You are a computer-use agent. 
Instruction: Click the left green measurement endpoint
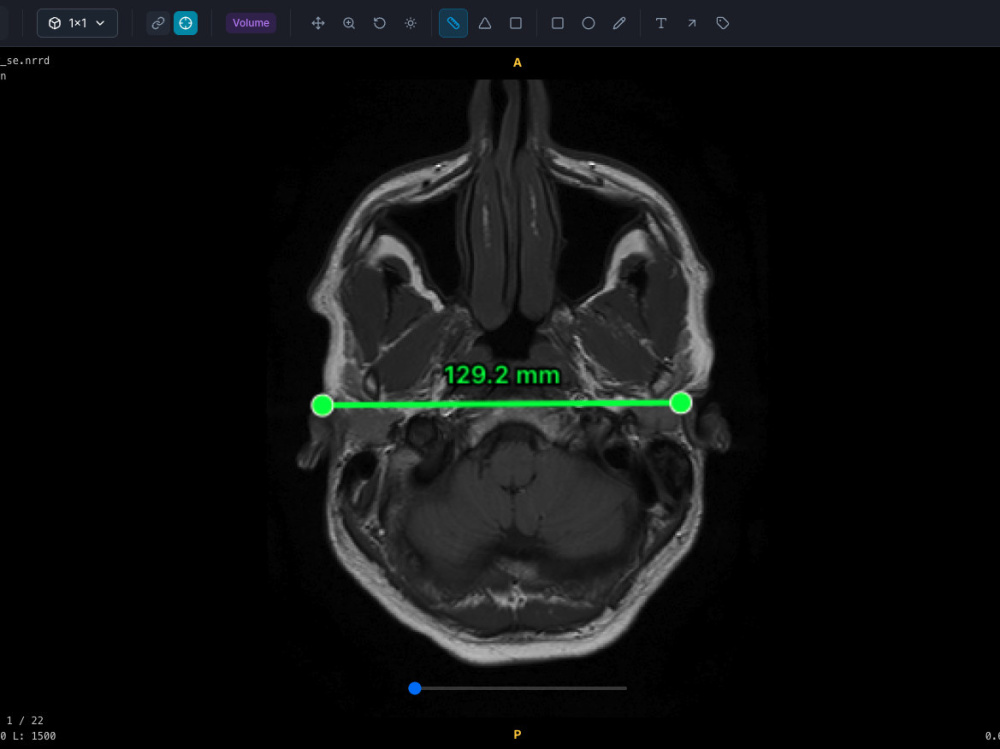pyautogui.click(x=322, y=405)
